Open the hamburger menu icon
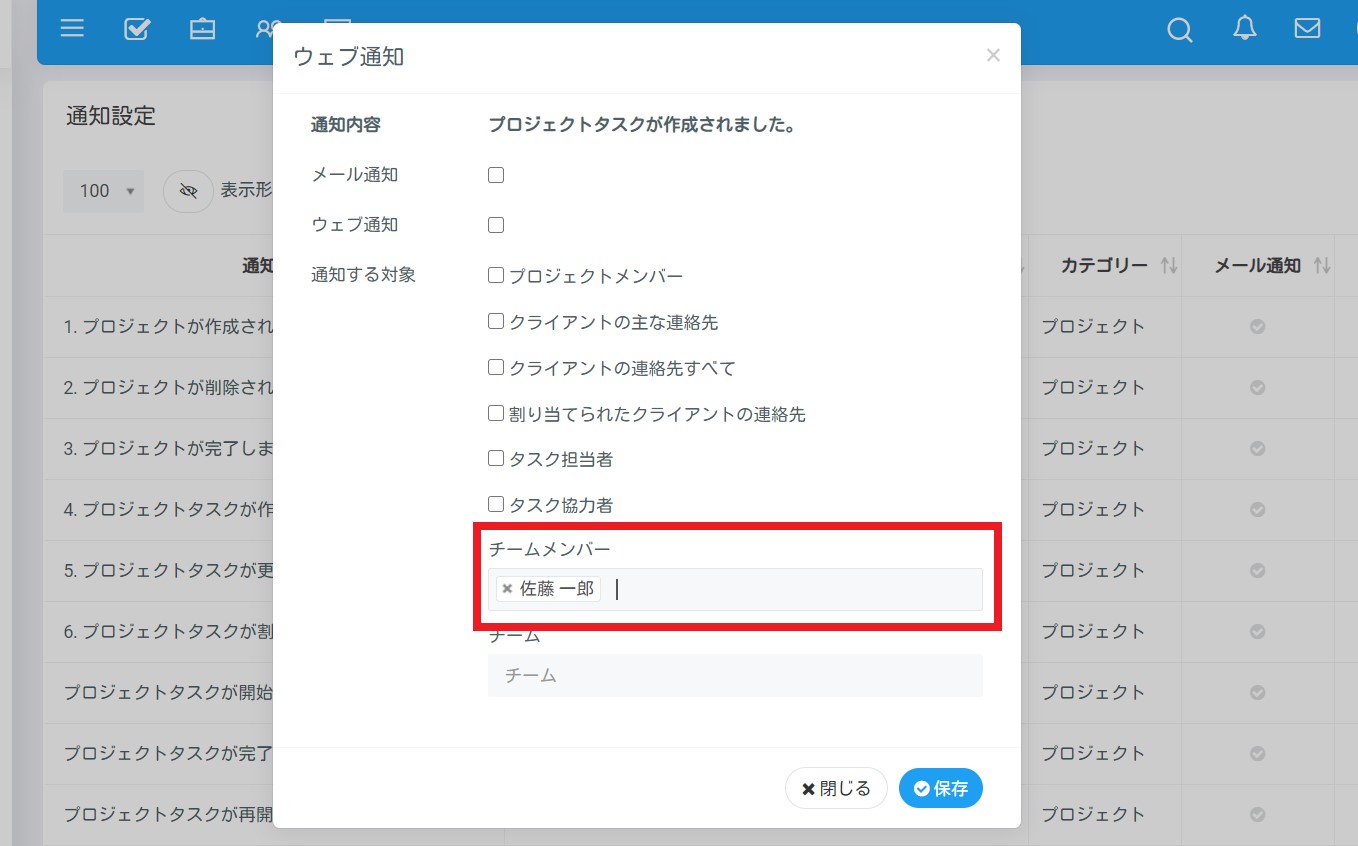1358x846 pixels. coord(72,28)
